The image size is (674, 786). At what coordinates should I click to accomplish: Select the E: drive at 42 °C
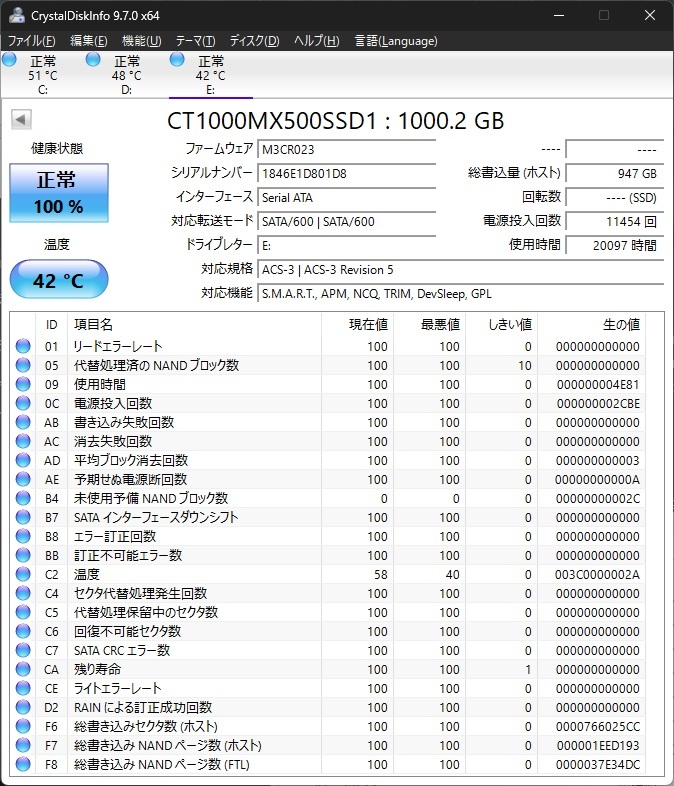click(210, 75)
